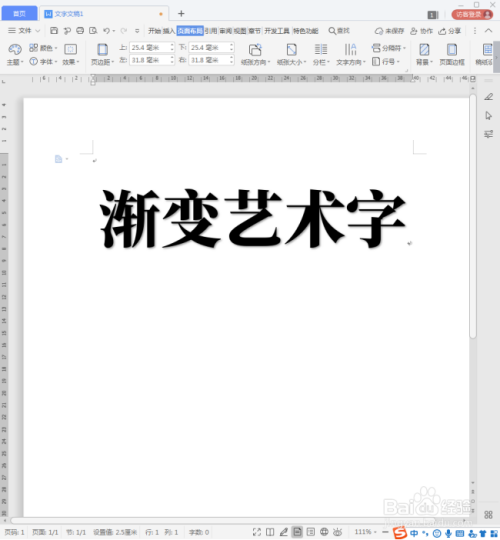Expand the quick access toolbar customize arrow

pos(137,31)
